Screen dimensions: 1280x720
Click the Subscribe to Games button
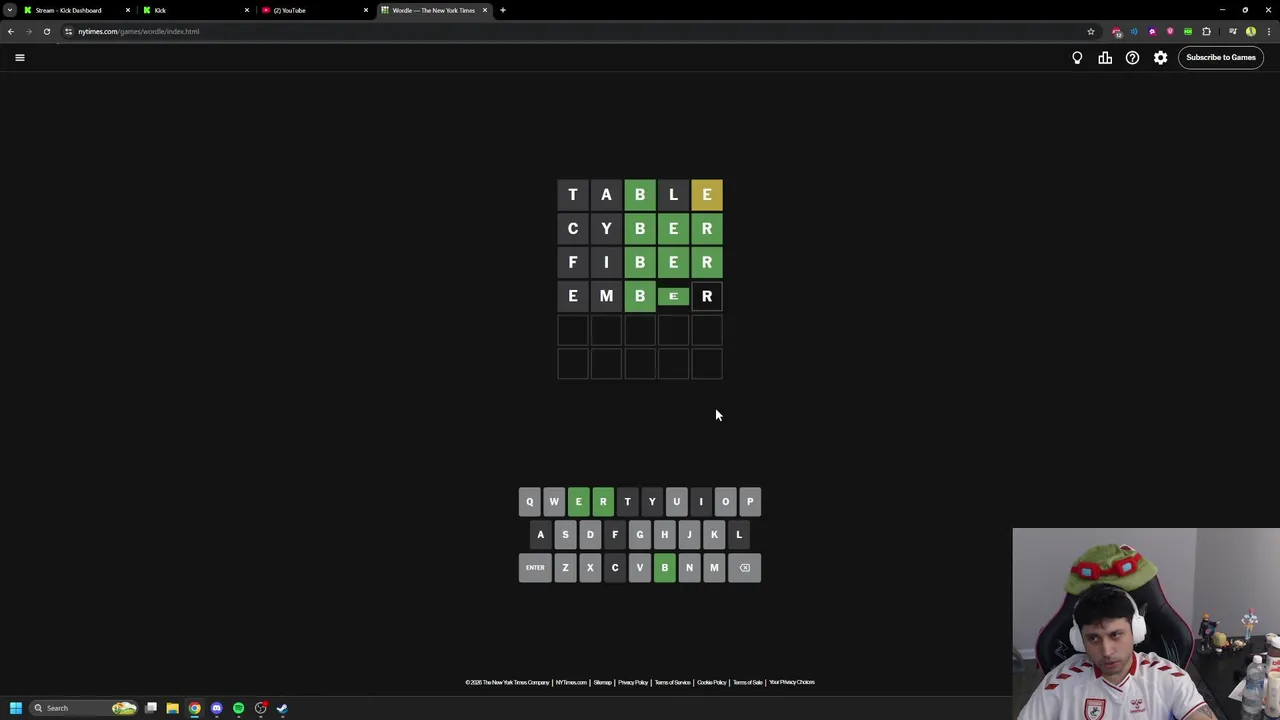click(x=1220, y=57)
